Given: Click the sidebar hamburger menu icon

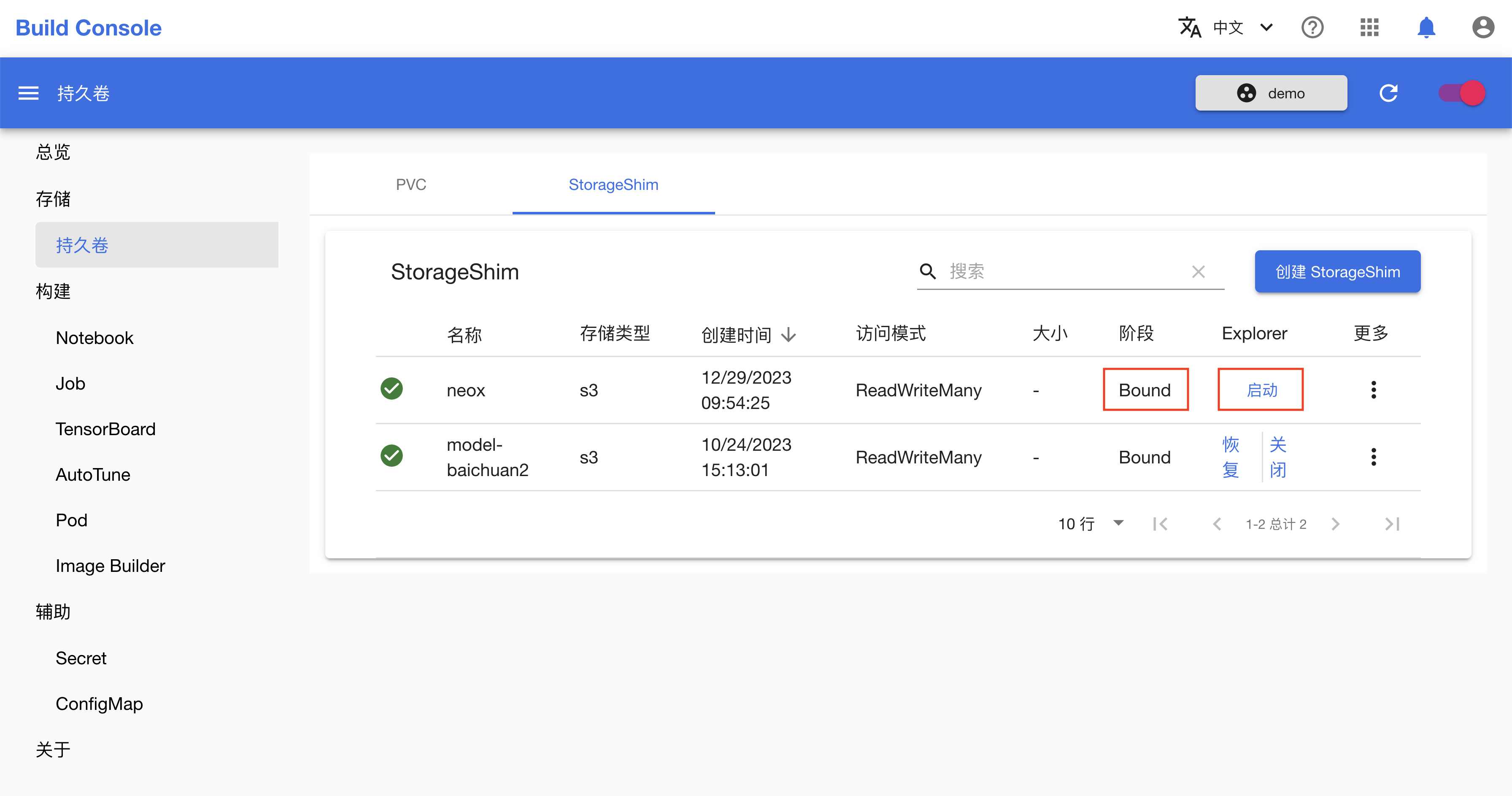Looking at the screenshot, I should 27,93.
